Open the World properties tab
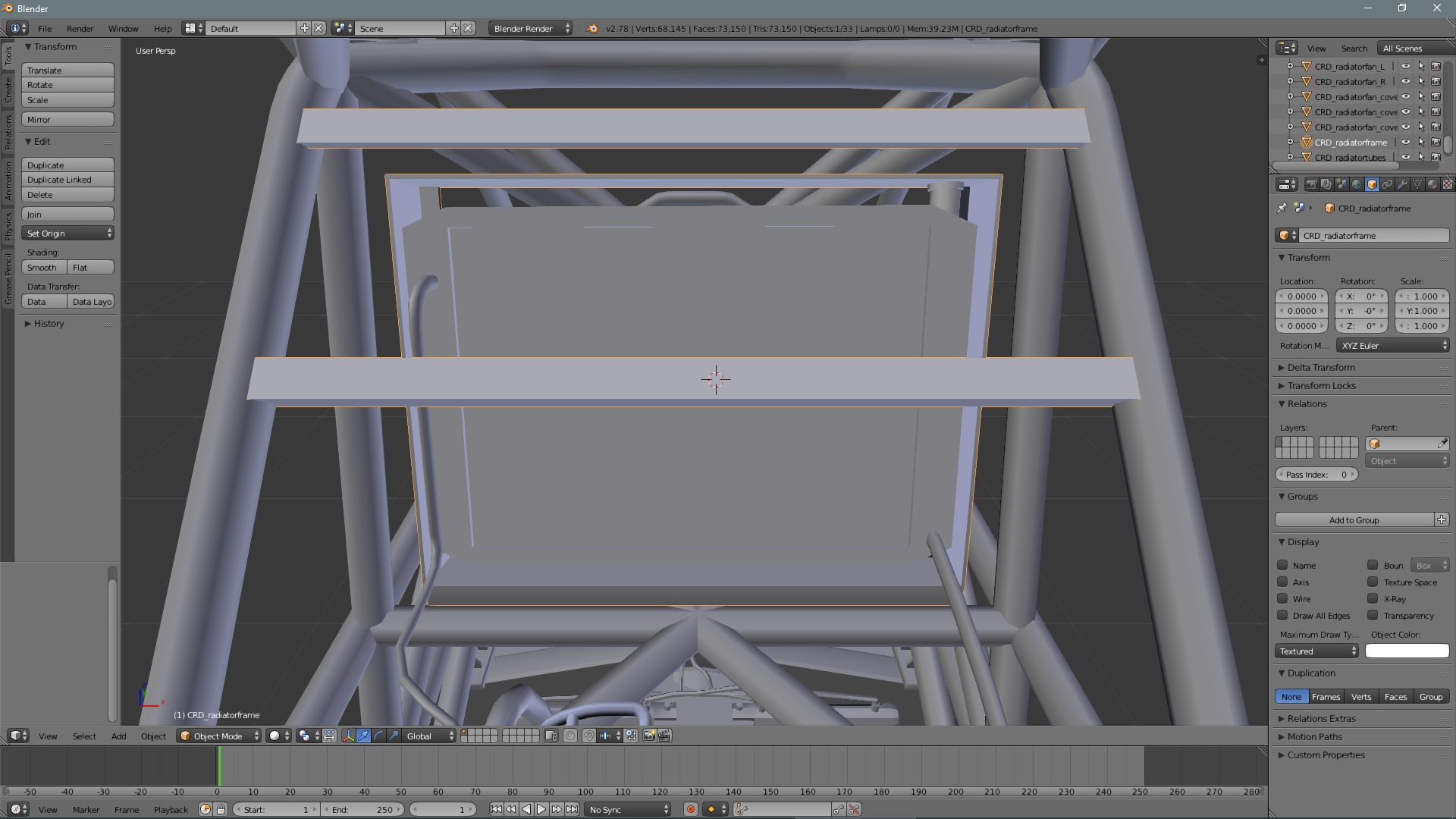The image size is (1456, 819). pyautogui.click(x=1357, y=184)
